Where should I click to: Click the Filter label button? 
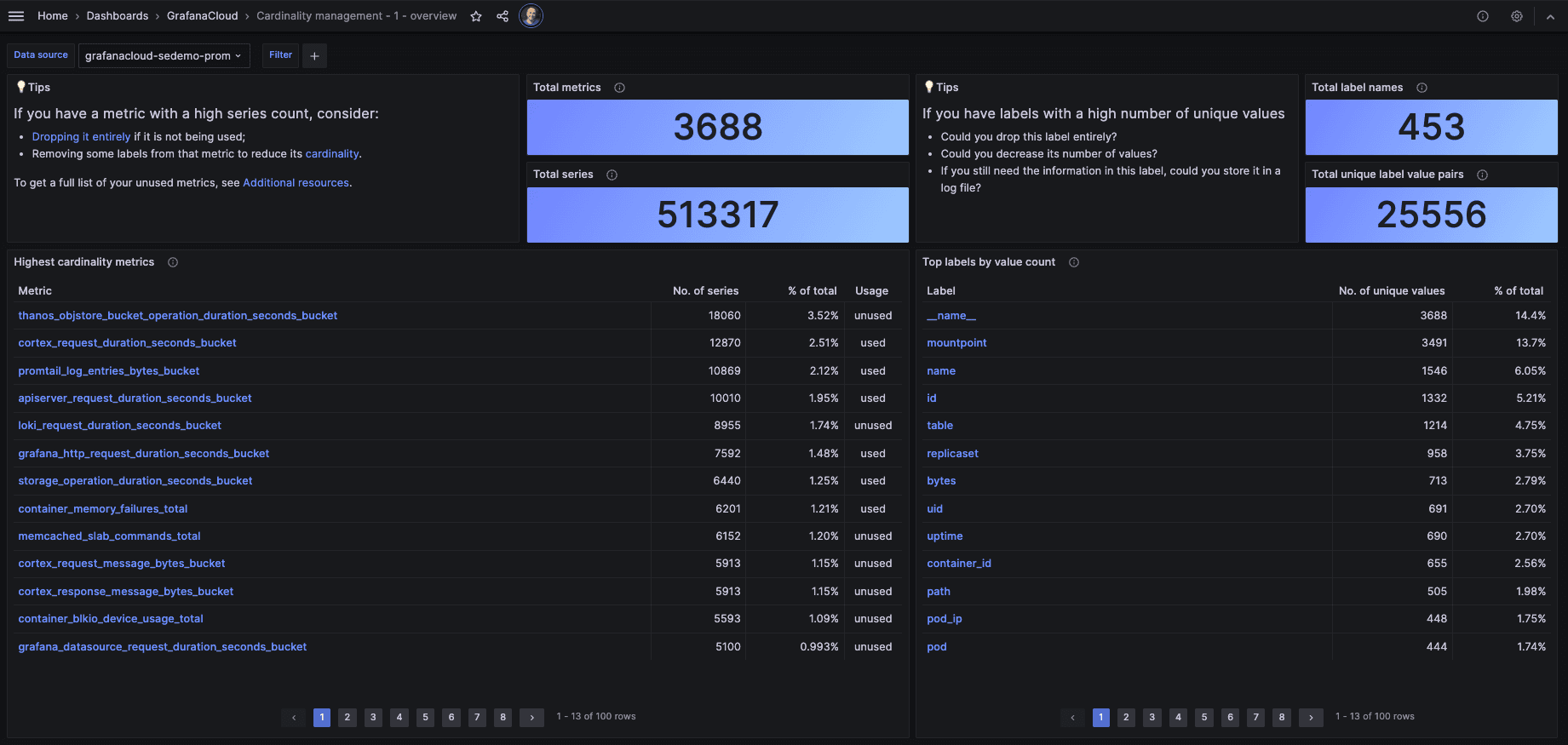[280, 55]
